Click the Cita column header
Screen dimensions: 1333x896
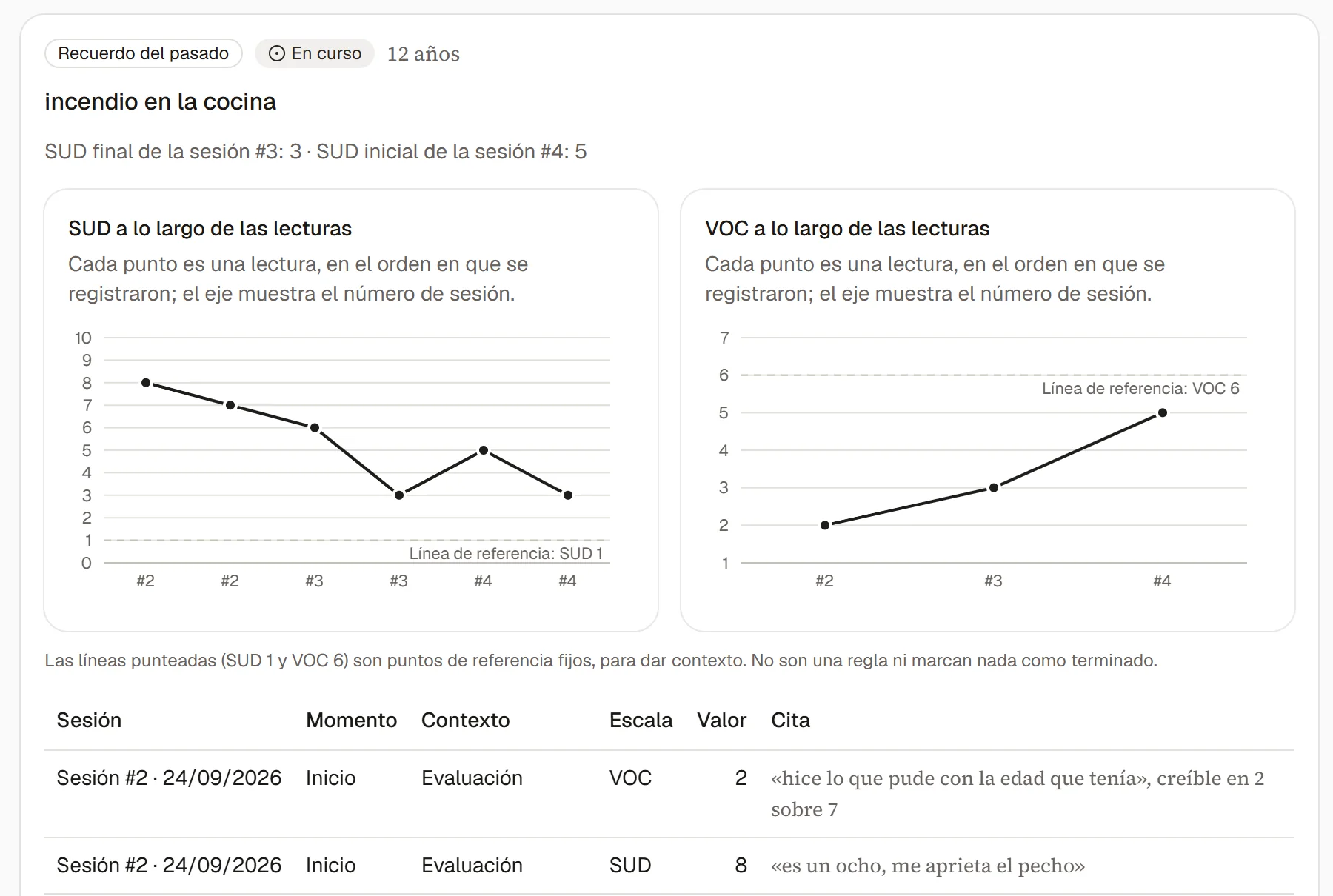point(790,720)
